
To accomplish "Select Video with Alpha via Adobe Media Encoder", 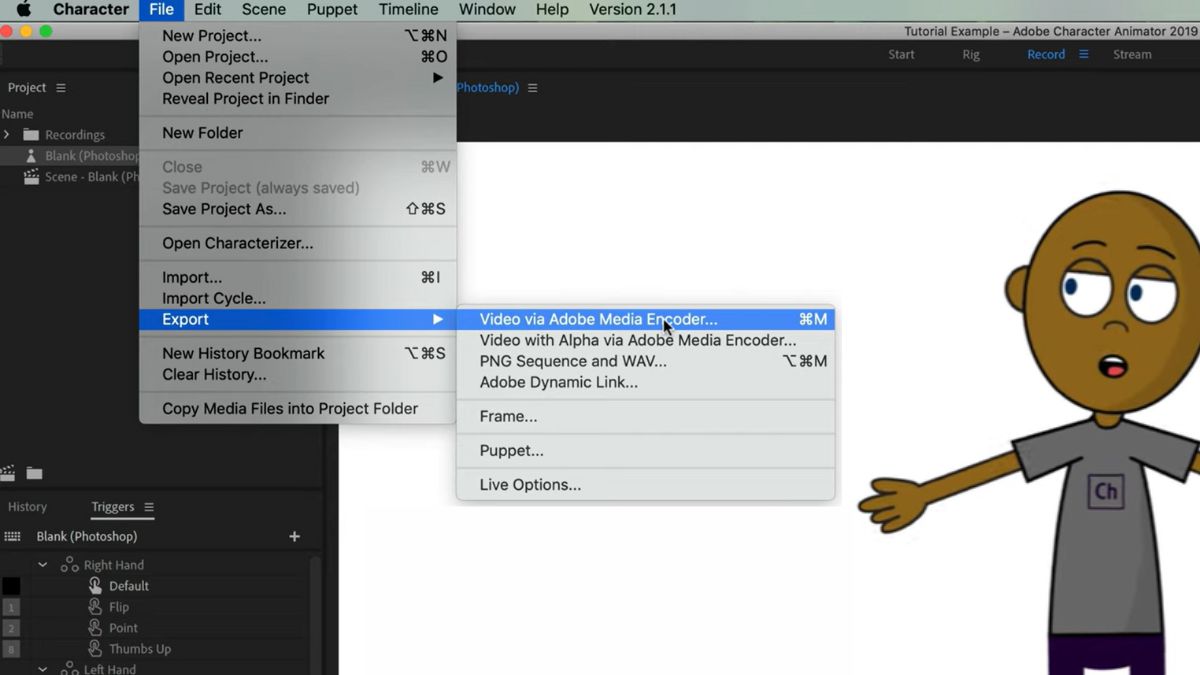I will 645,341.
